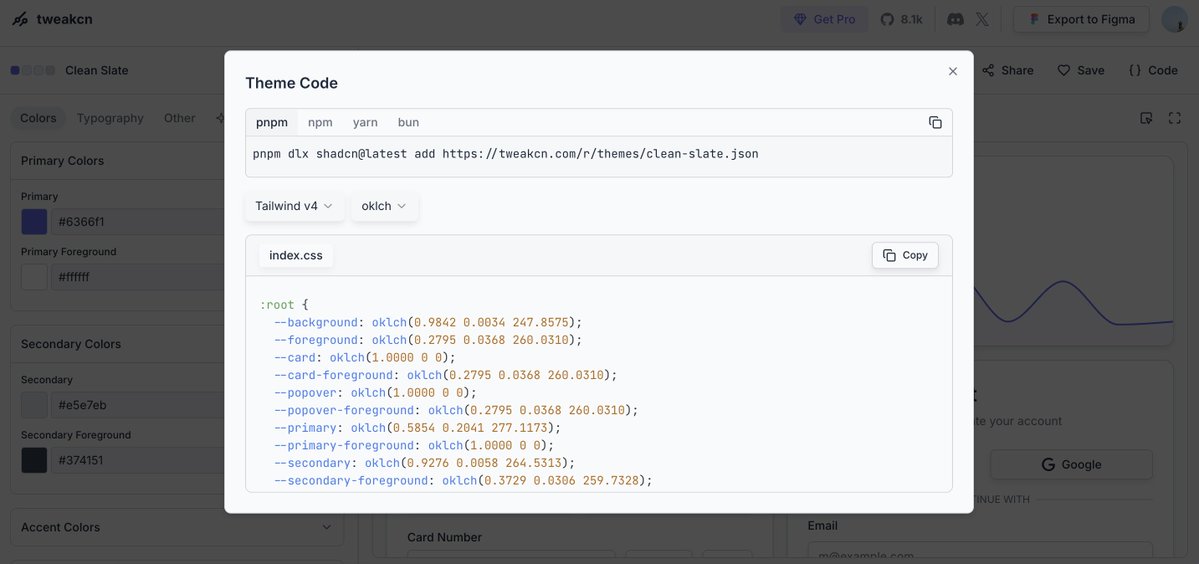
Task: Click the --secondary-foreground variable line
Action: pyautogui.click(x=463, y=481)
